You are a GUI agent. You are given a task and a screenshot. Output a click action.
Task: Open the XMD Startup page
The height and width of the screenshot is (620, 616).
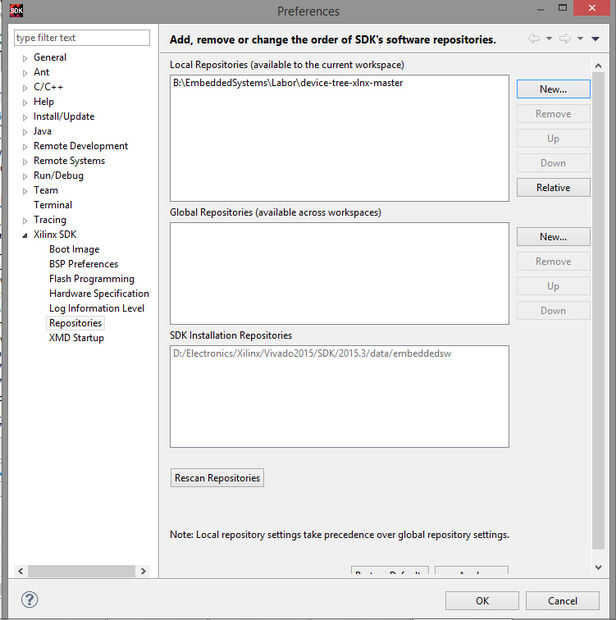click(77, 338)
